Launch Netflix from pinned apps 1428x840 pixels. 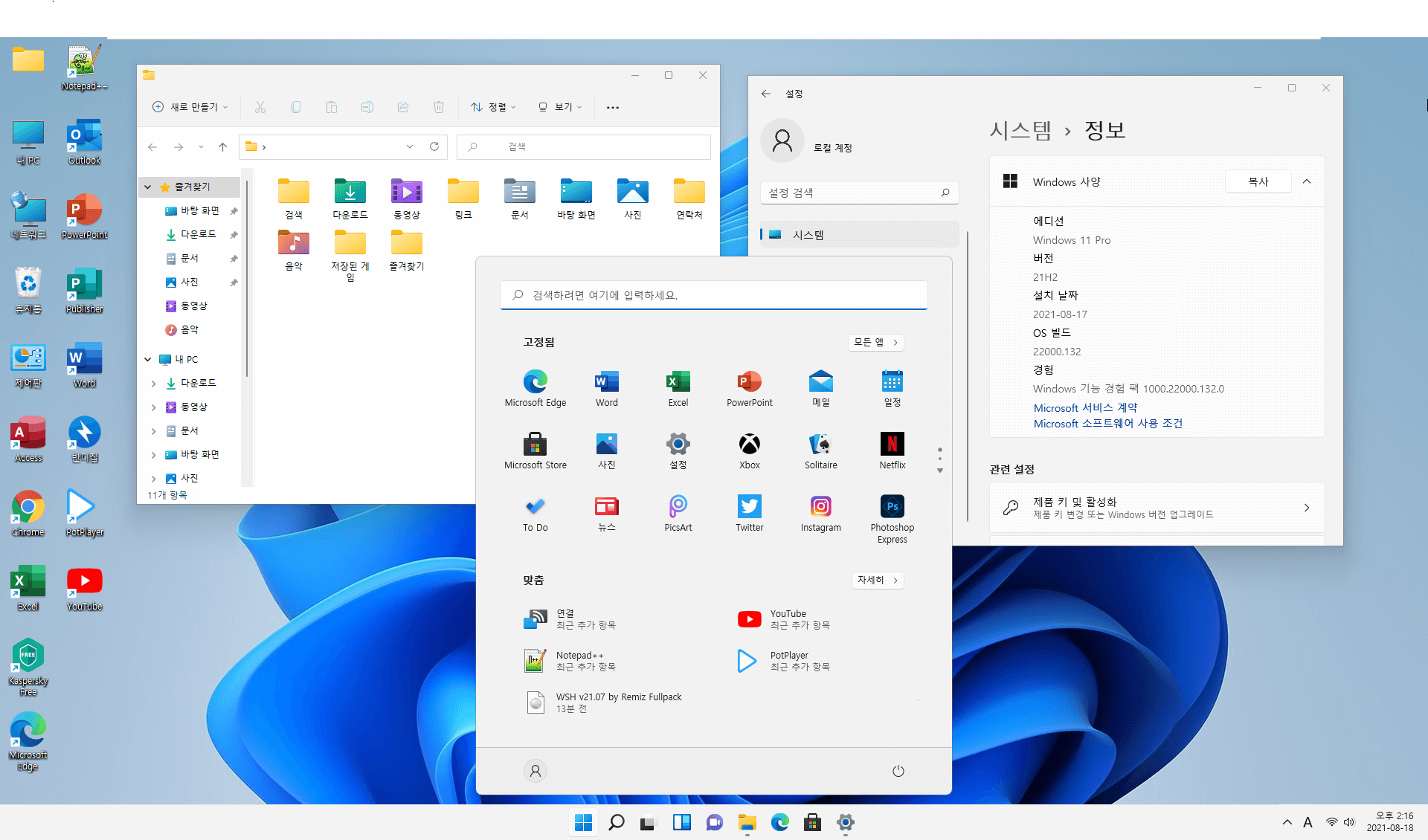(892, 451)
